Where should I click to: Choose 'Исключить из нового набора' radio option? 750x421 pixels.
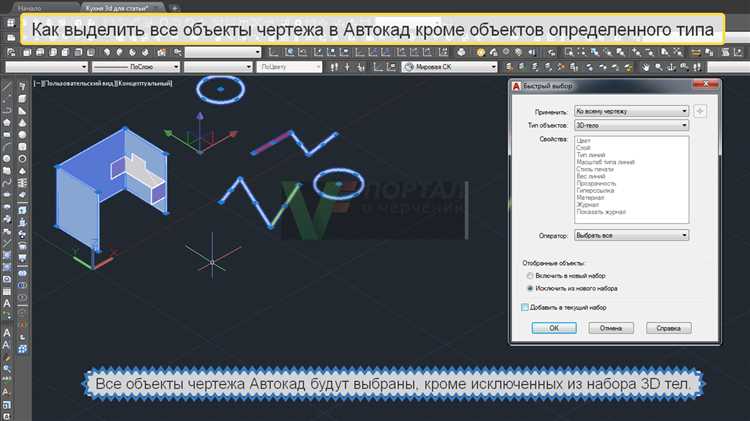(x=572, y=288)
